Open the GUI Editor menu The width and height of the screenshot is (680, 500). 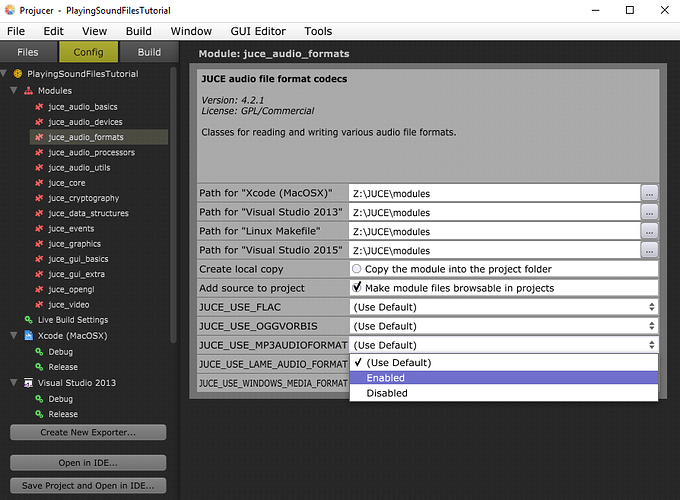tap(258, 31)
